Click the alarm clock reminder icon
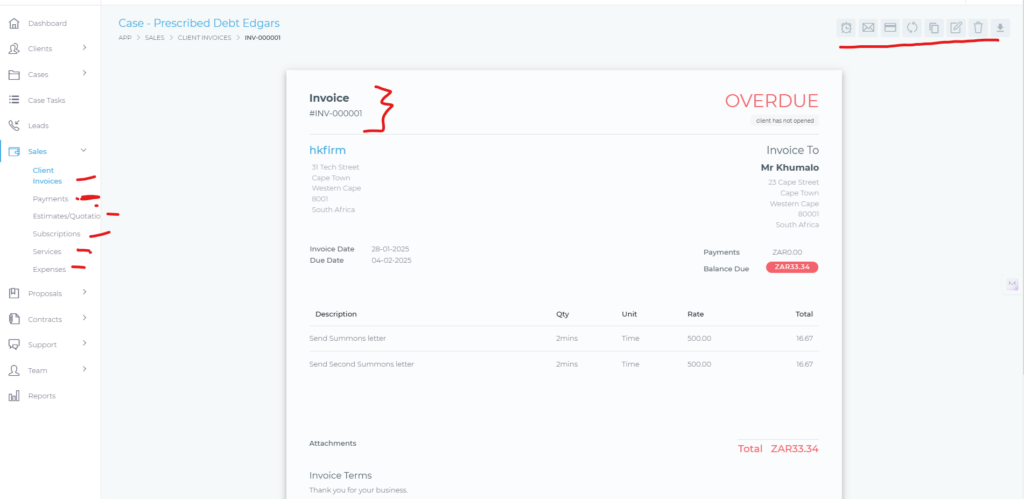Screen dimensions: 1024x499 coord(846,27)
